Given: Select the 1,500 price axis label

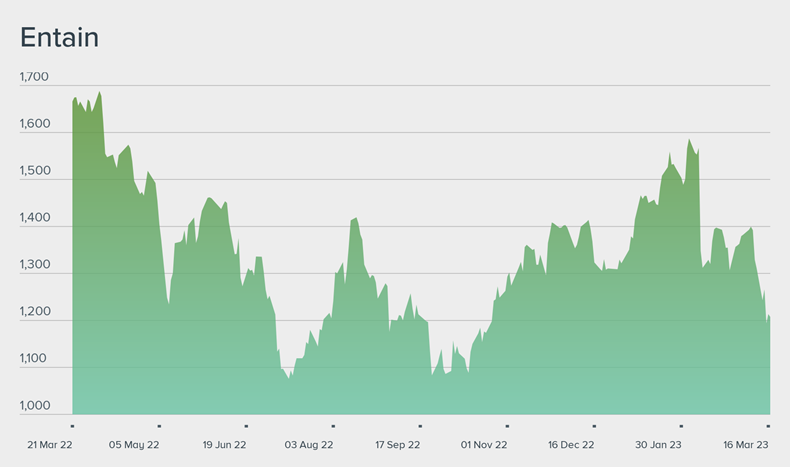Looking at the screenshot, I should point(34,171).
